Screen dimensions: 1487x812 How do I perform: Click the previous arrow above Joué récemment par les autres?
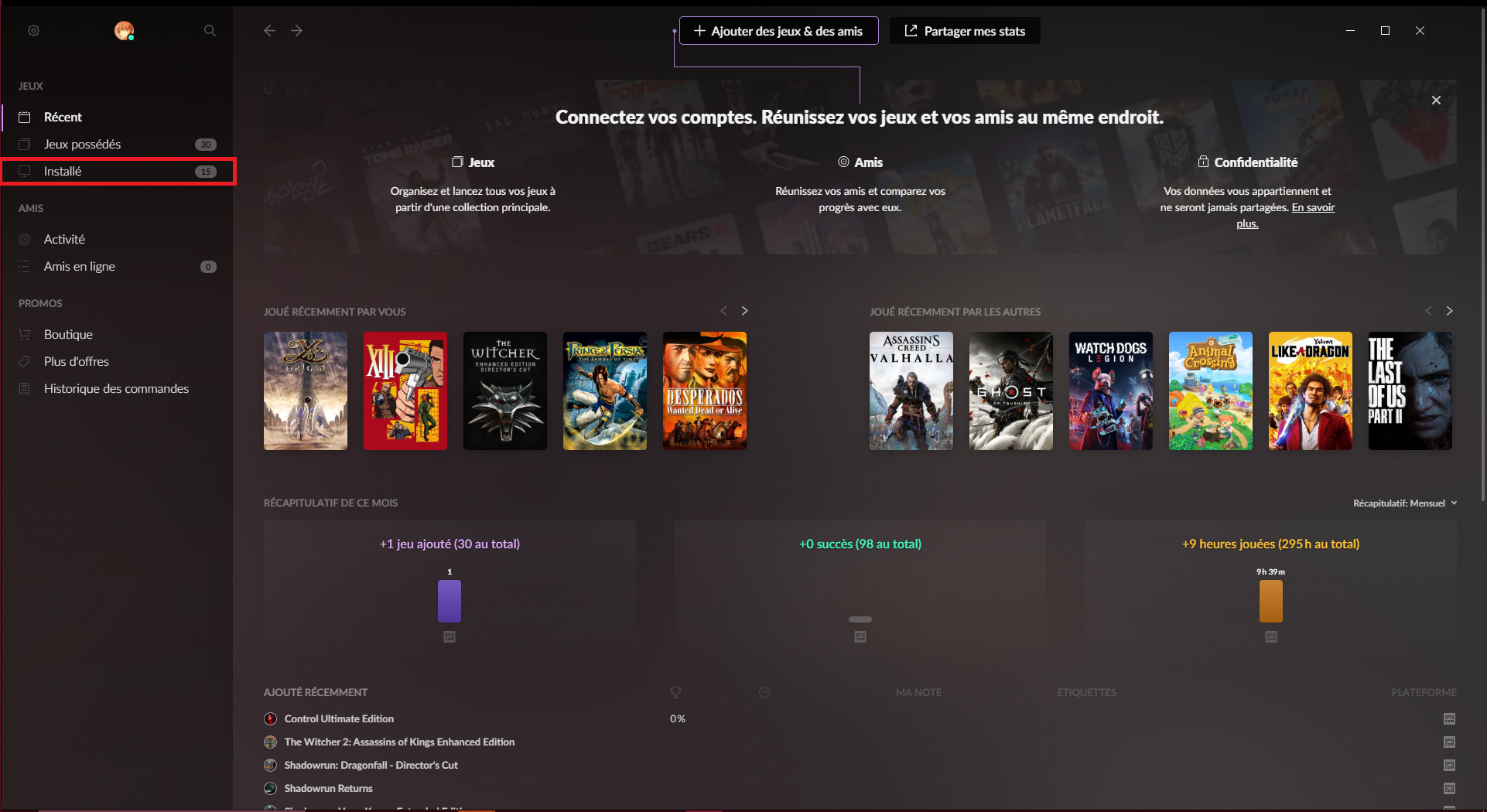point(1428,310)
